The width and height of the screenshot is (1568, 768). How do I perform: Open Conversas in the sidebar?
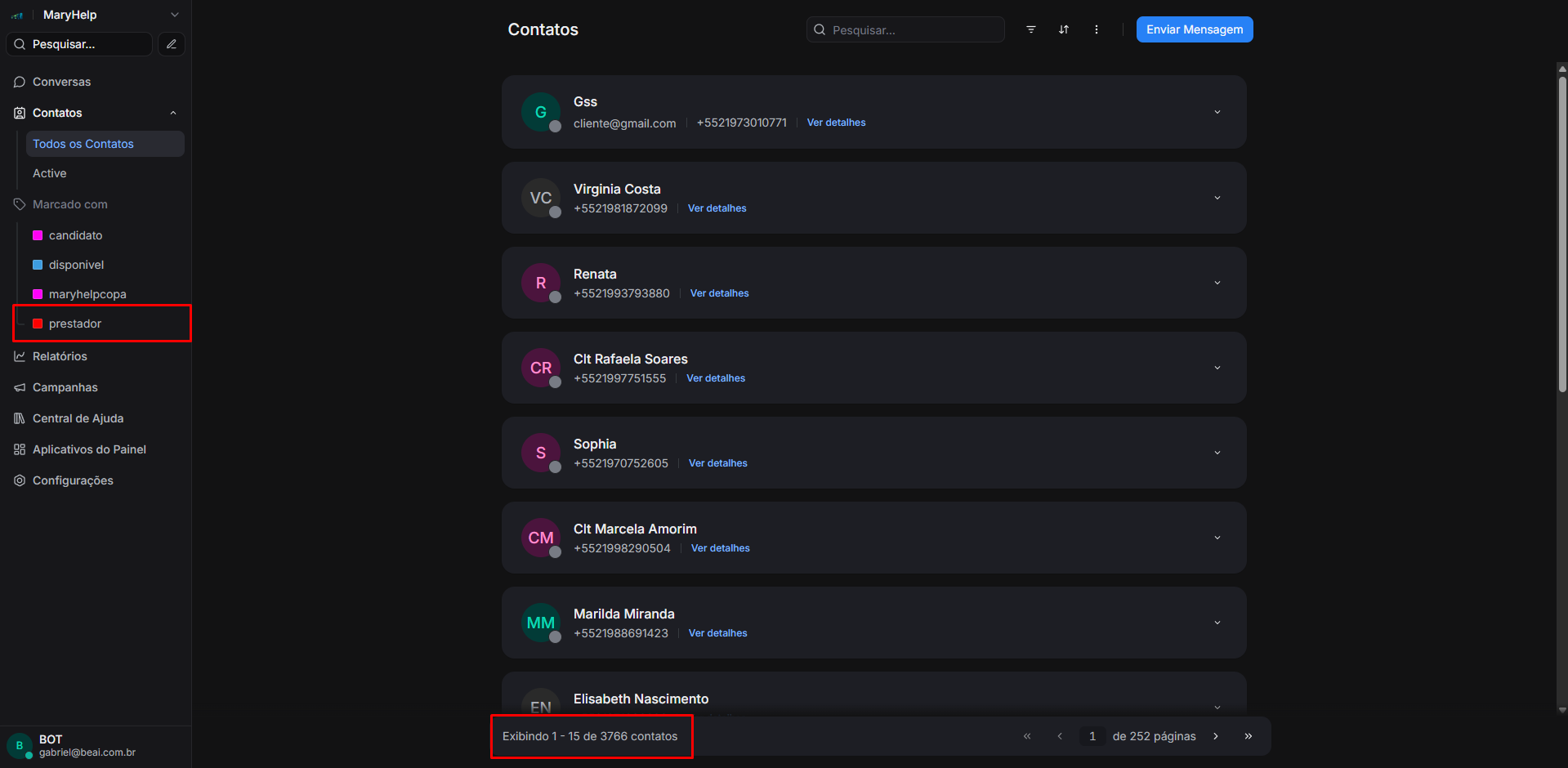click(x=61, y=82)
